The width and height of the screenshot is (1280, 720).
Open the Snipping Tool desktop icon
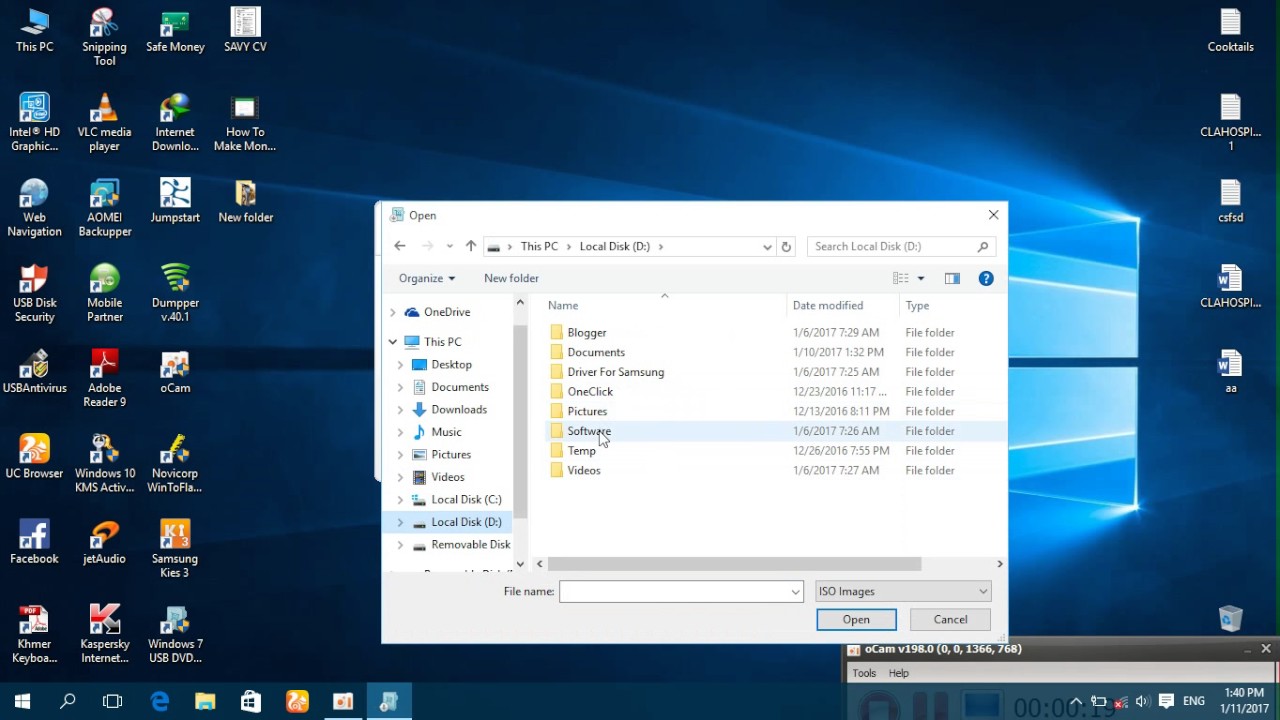(104, 37)
